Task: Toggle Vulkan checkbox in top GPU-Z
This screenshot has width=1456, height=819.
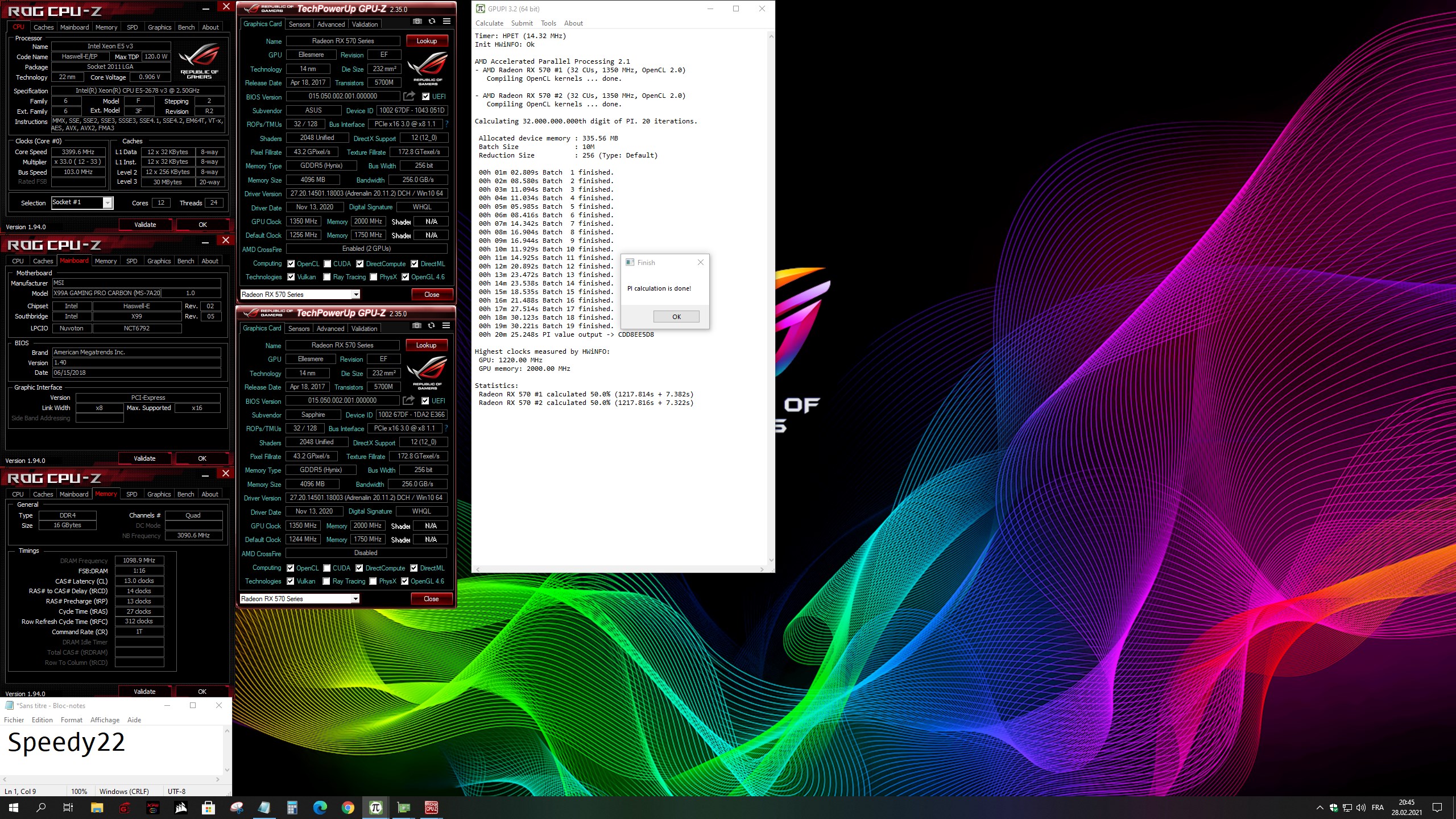Action: tap(291, 277)
